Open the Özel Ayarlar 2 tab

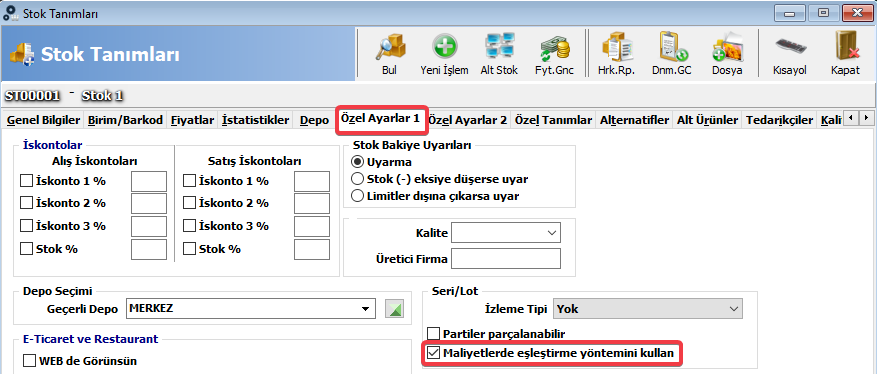coord(468,120)
